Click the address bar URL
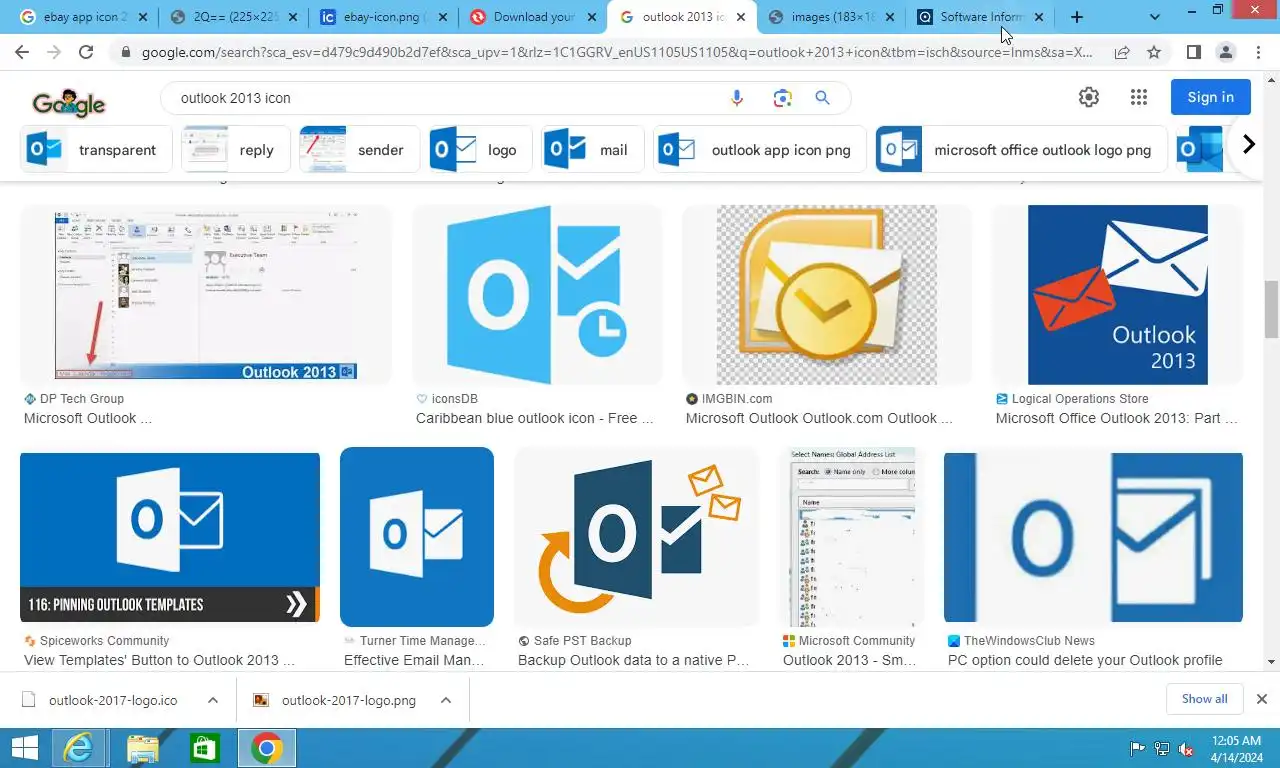 coord(617,52)
